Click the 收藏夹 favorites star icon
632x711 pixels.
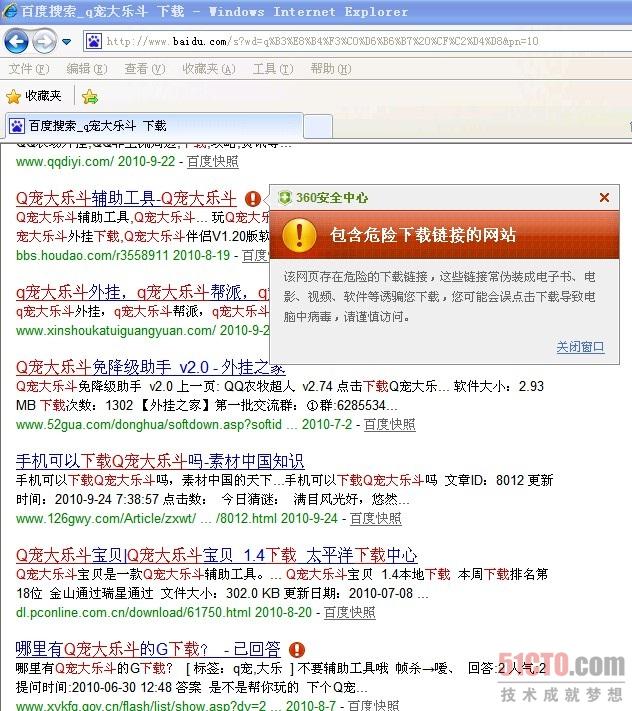click(14, 96)
